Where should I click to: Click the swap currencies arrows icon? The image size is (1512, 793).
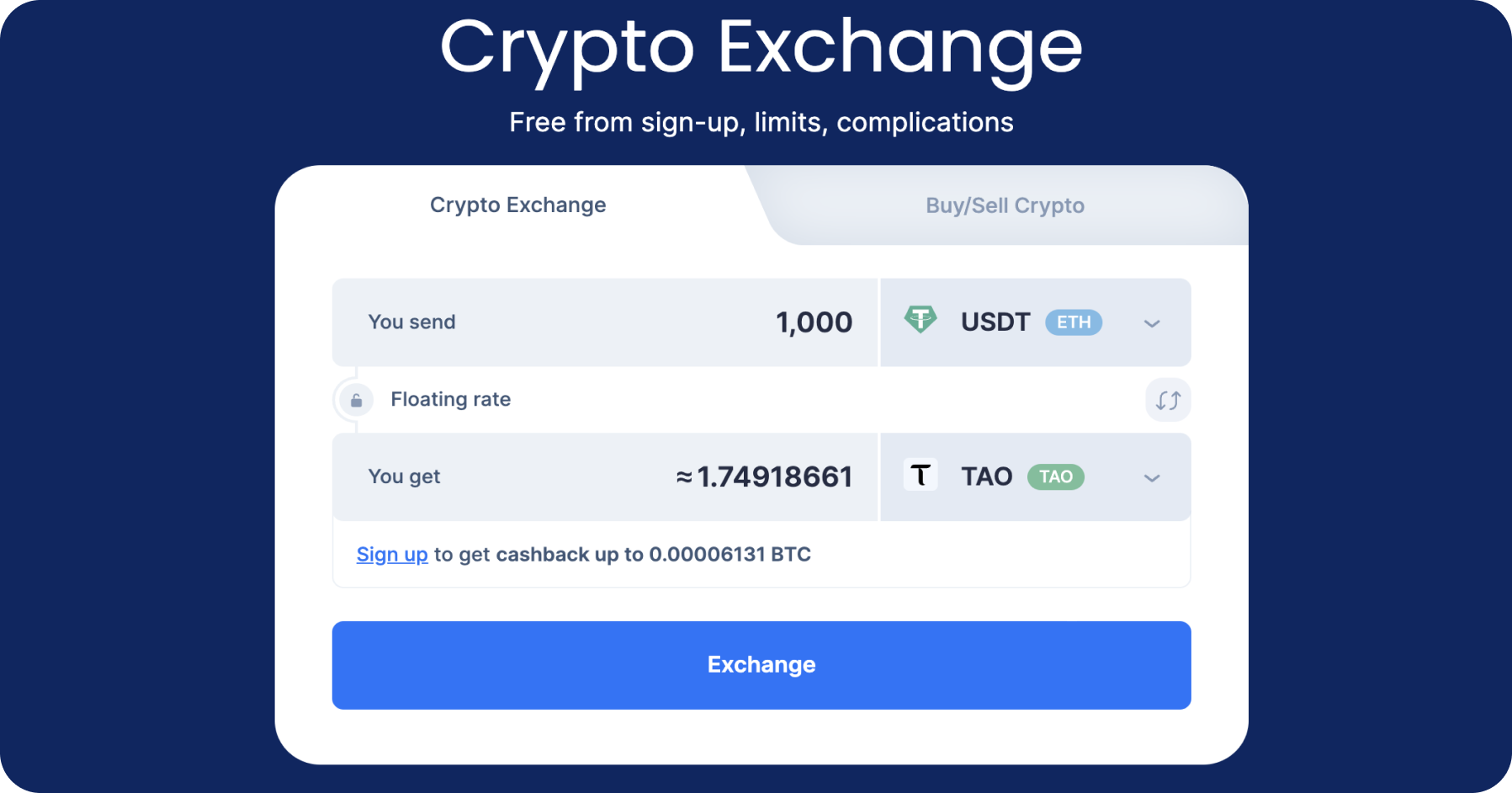1167,399
